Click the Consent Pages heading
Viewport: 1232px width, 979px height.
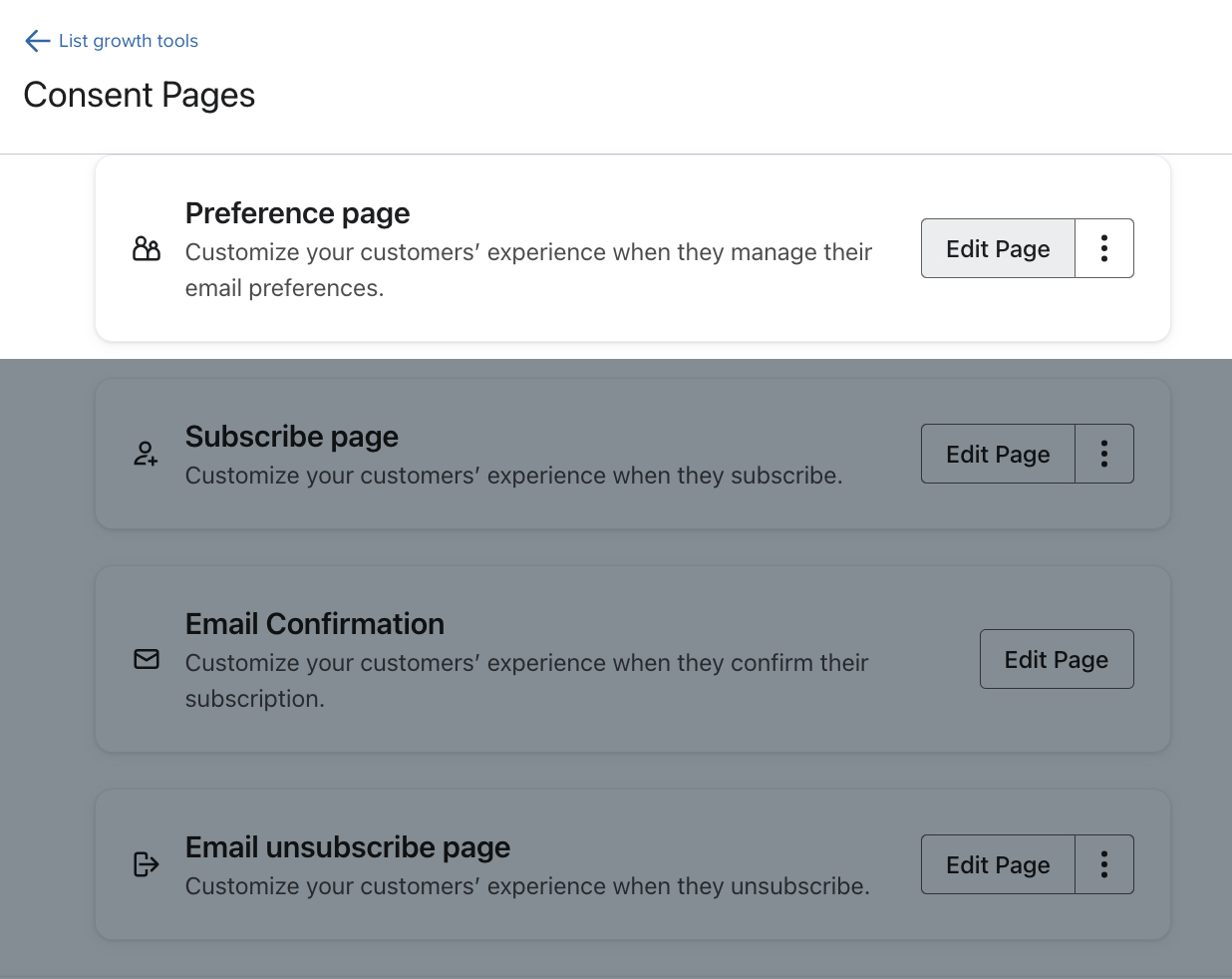click(x=139, y=95)
